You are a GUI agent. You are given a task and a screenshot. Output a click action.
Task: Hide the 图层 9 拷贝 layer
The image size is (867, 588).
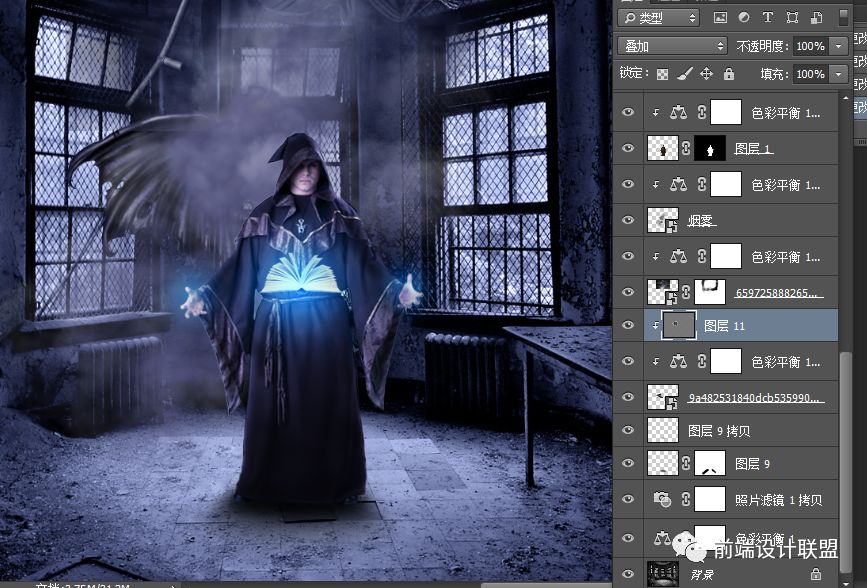click(628, 430)
